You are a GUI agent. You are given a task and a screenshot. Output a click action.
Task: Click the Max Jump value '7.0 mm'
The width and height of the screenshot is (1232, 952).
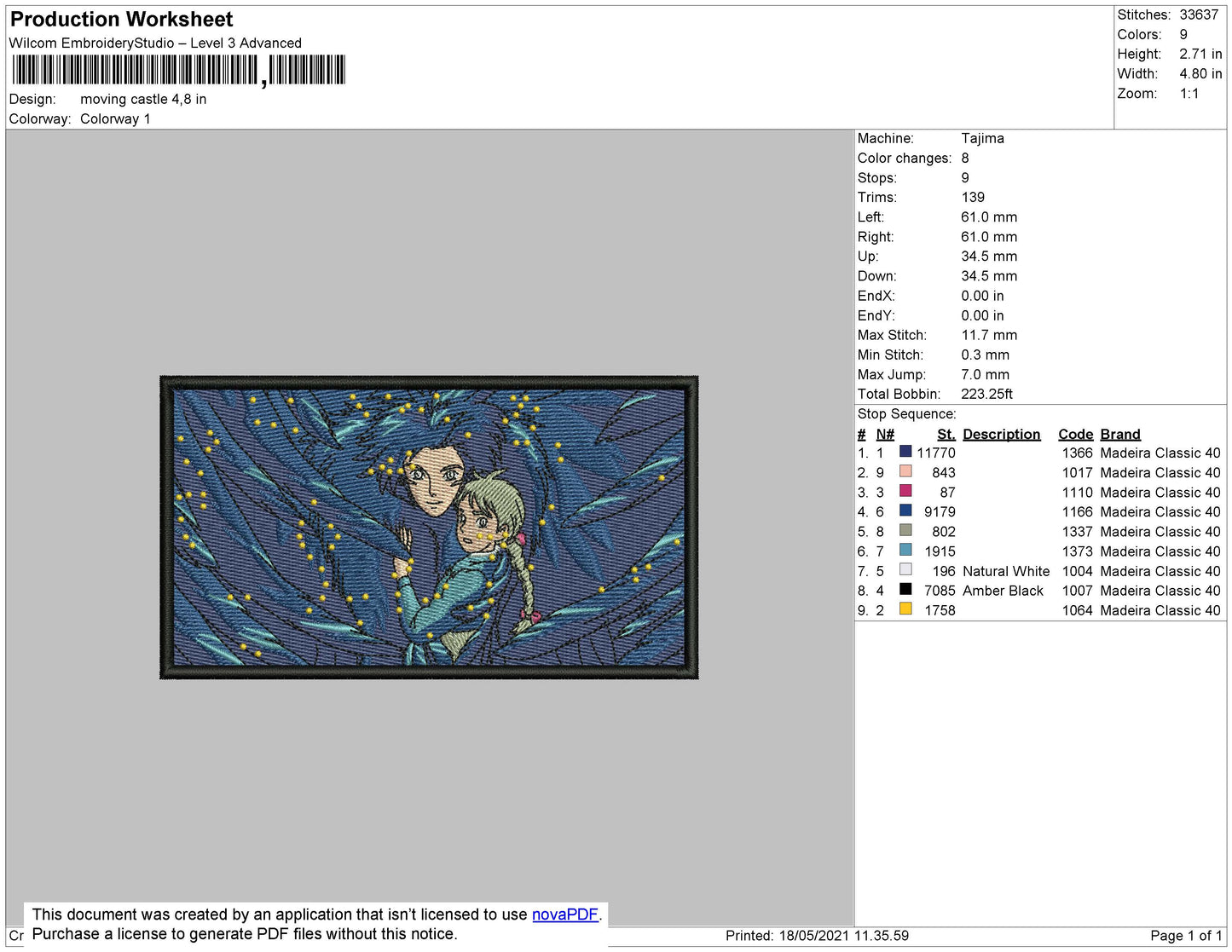tap(985, 374)
